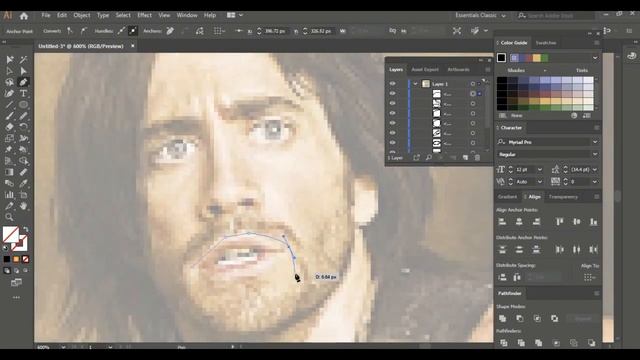Select the Zoom tool
The width and height of the screenshot is (640, 360).
9,217
